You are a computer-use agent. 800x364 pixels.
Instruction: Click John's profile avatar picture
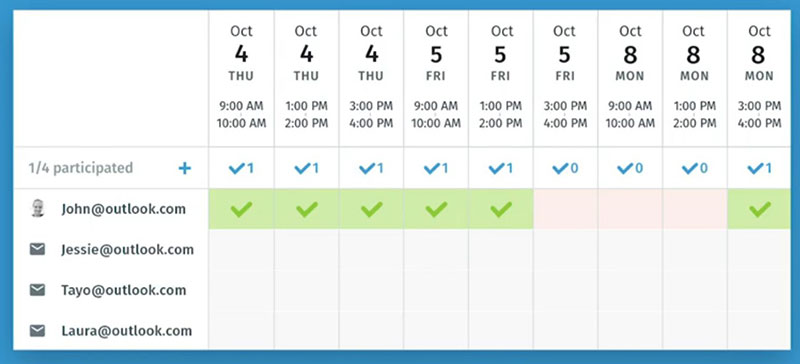(x=38, y=209)
